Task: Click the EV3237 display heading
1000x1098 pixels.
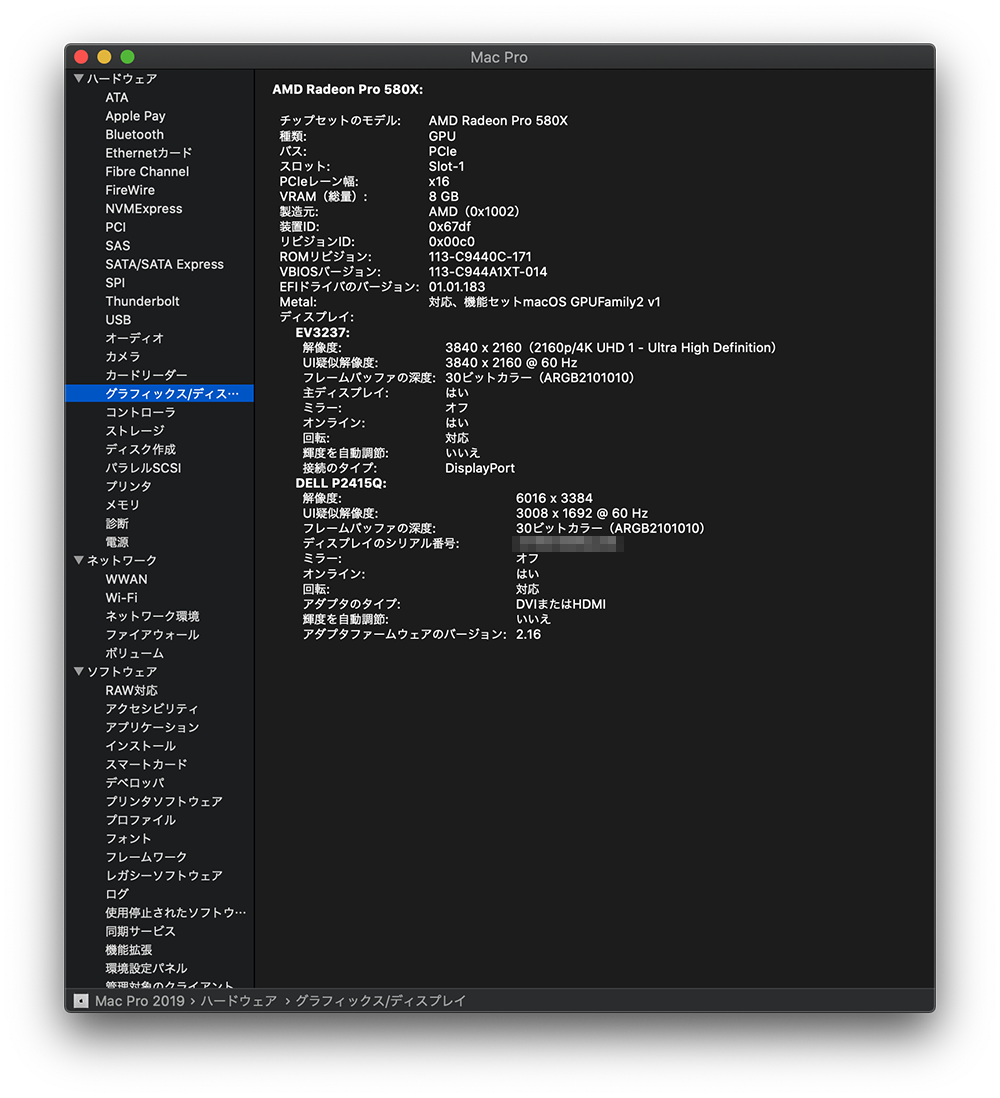Action: [322, 333]
